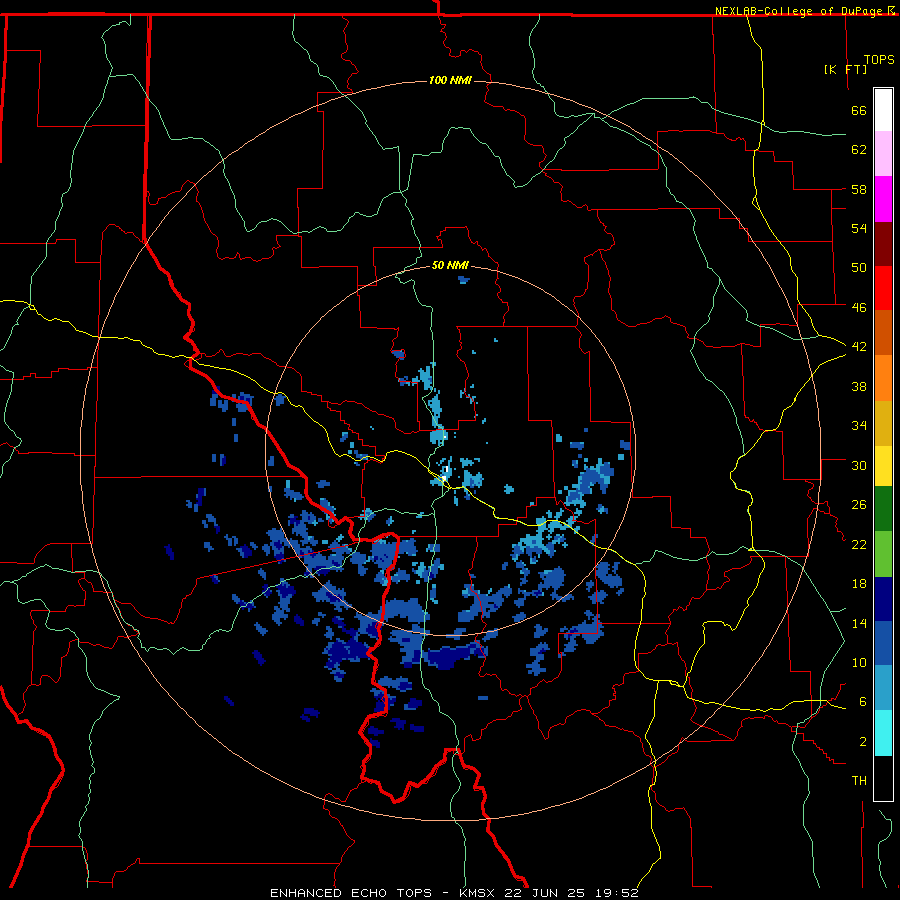The width and height of the screenshot is (900, 900).
Task: Click the '10' legend value
Action: tap(859, 663)
